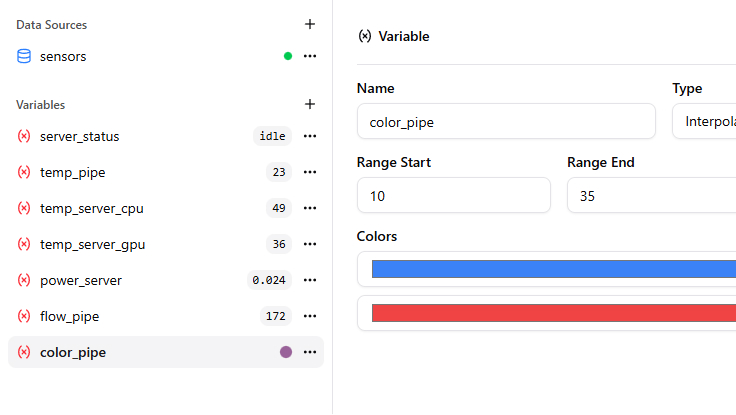This screenshot has width=736, height=415.
Task: Click the idle value badge of server_status
Action: click(272, 136)
